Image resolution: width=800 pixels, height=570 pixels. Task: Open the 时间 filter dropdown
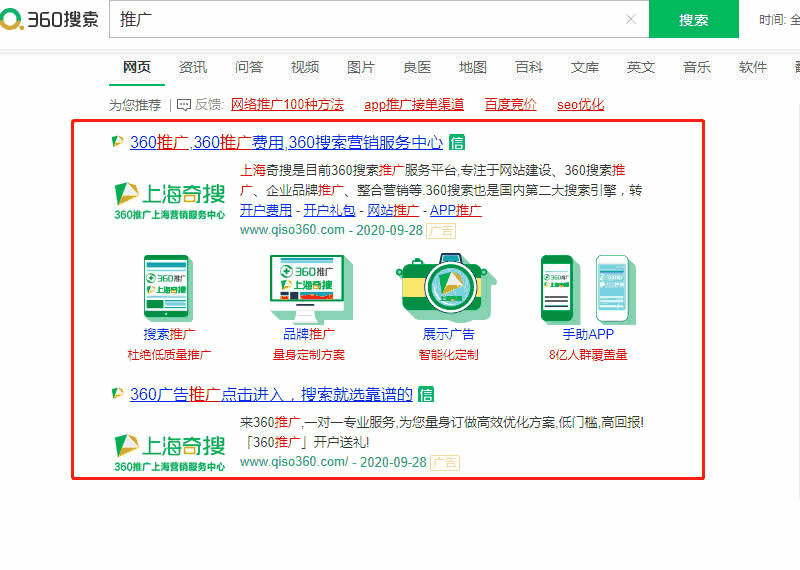(x=780, y=20)
